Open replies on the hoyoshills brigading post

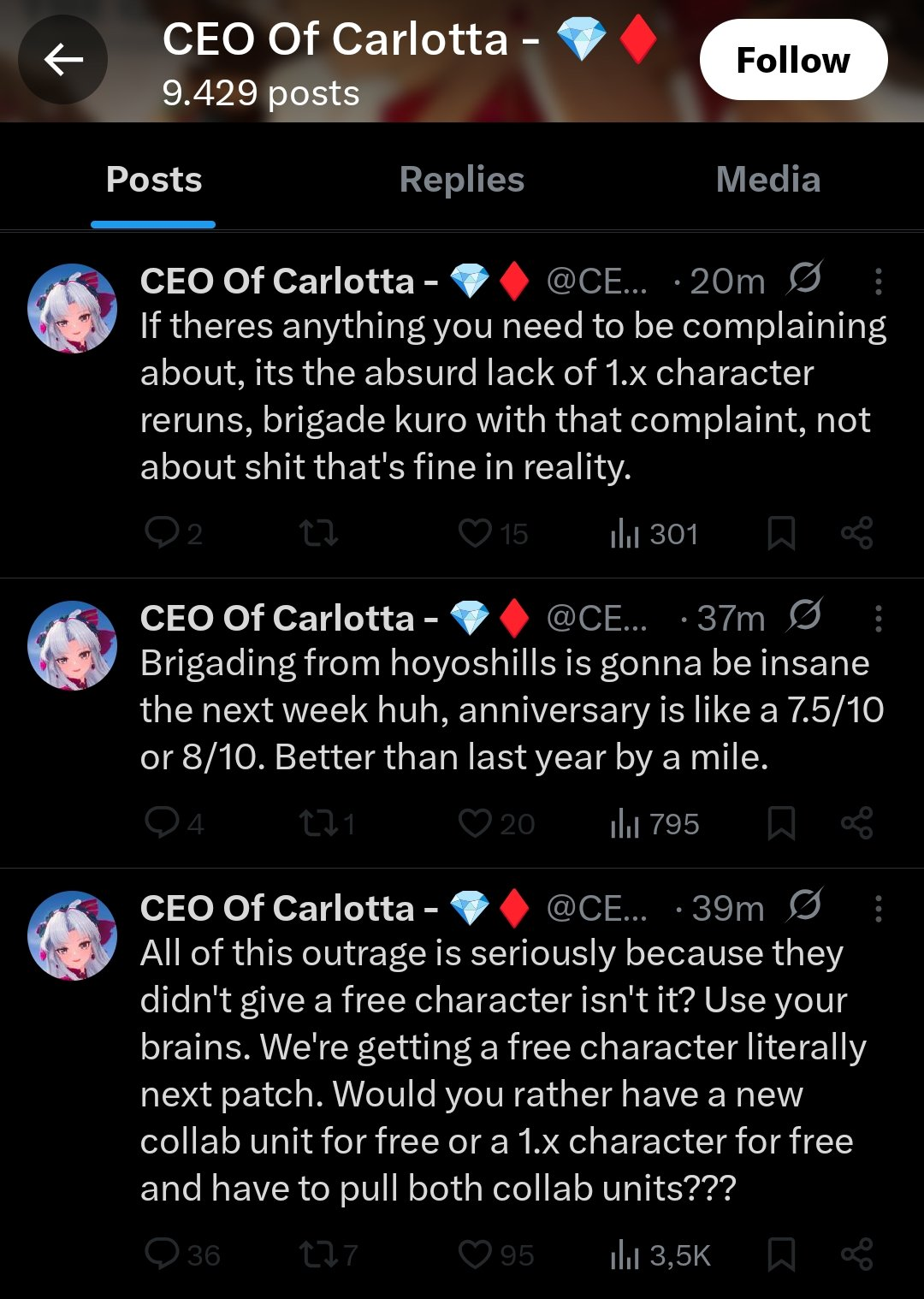tap(175, 823)
